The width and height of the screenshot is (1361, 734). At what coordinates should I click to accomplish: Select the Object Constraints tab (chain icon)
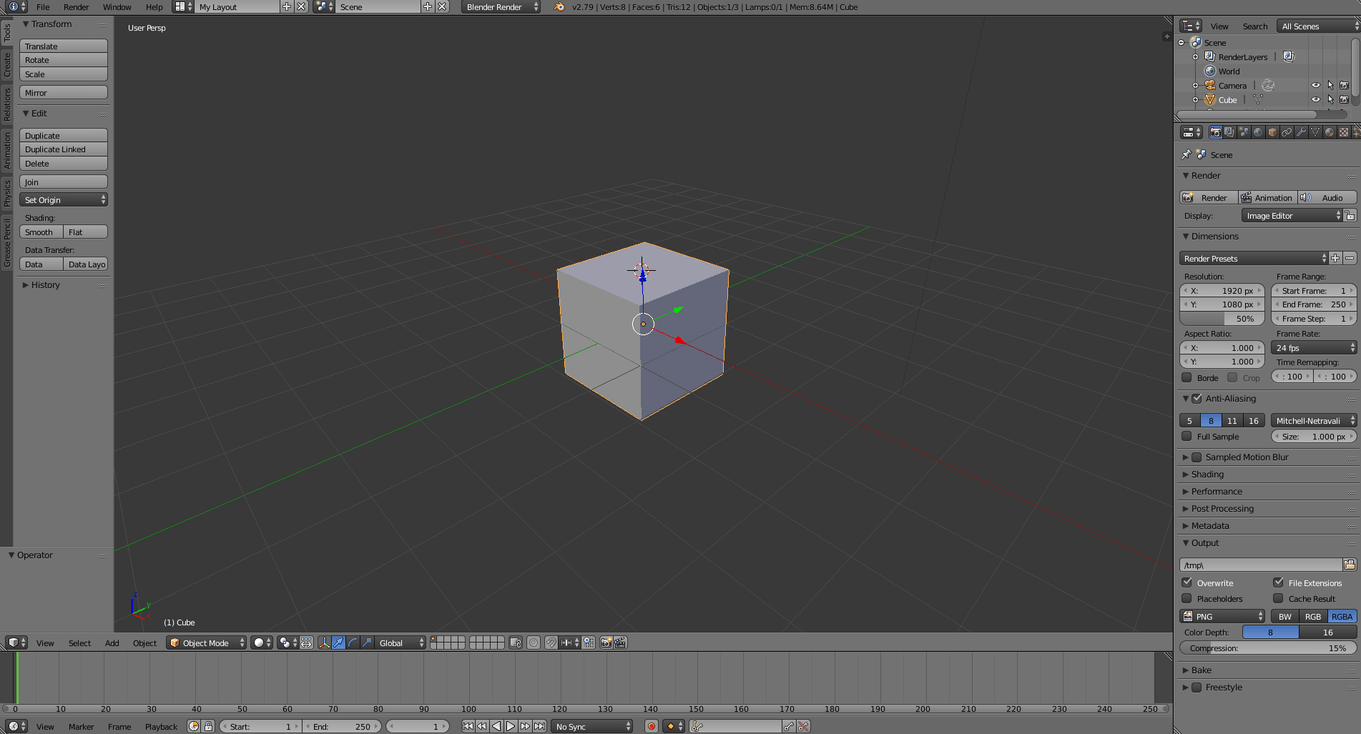[x=1286, y=131]
